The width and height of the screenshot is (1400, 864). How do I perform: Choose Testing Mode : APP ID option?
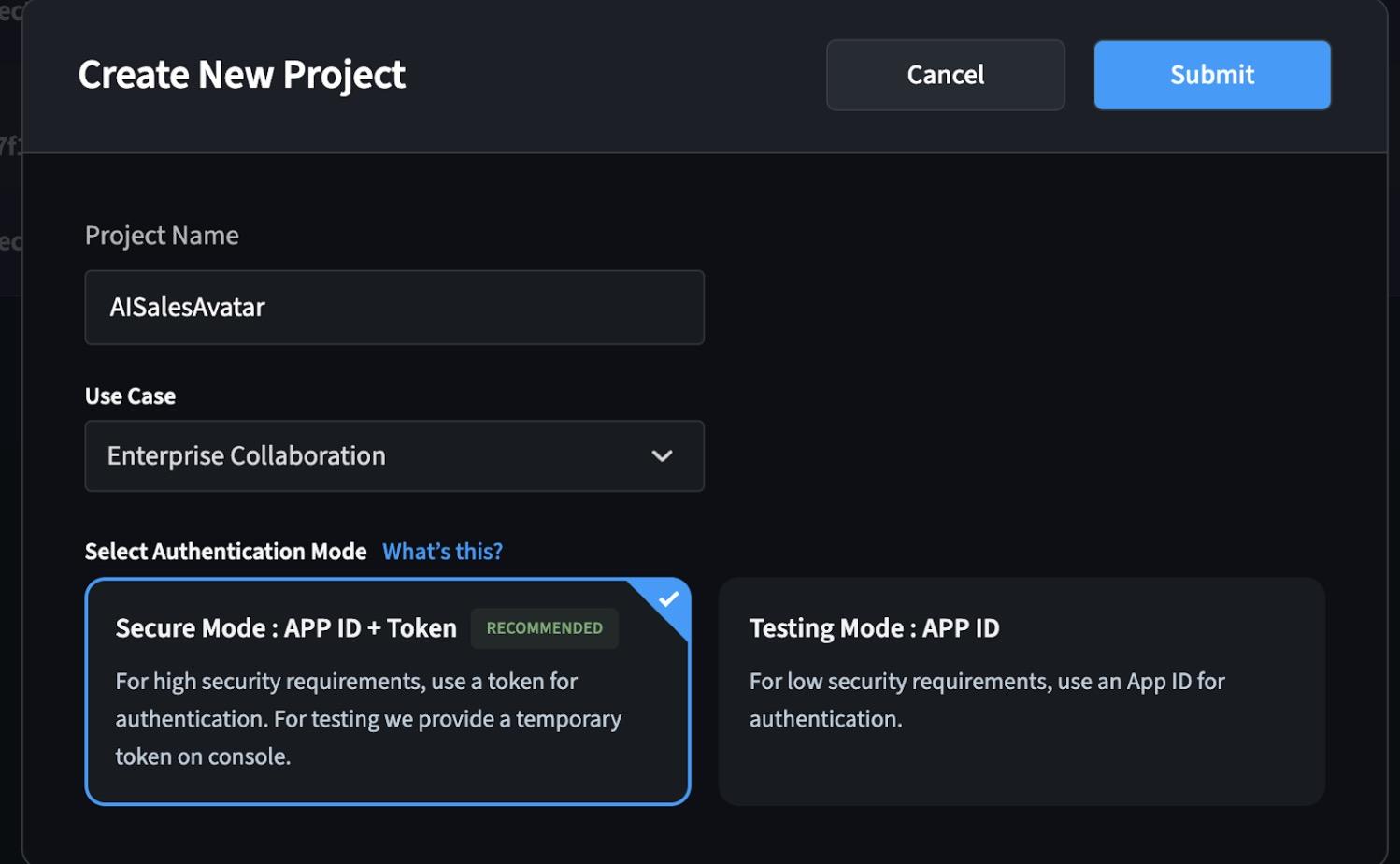(1021, 692)
